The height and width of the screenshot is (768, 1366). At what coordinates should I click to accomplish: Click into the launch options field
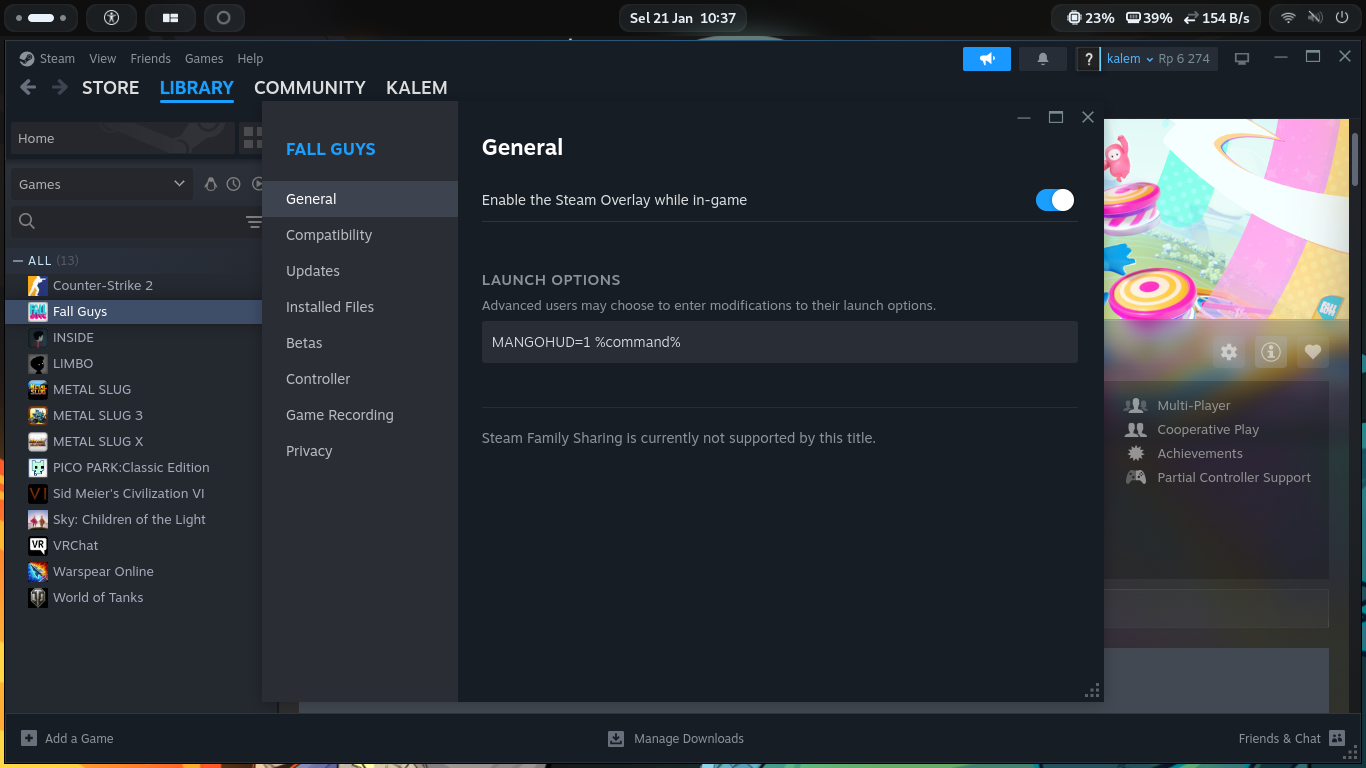pyautogui.click(x=780, y=342)
